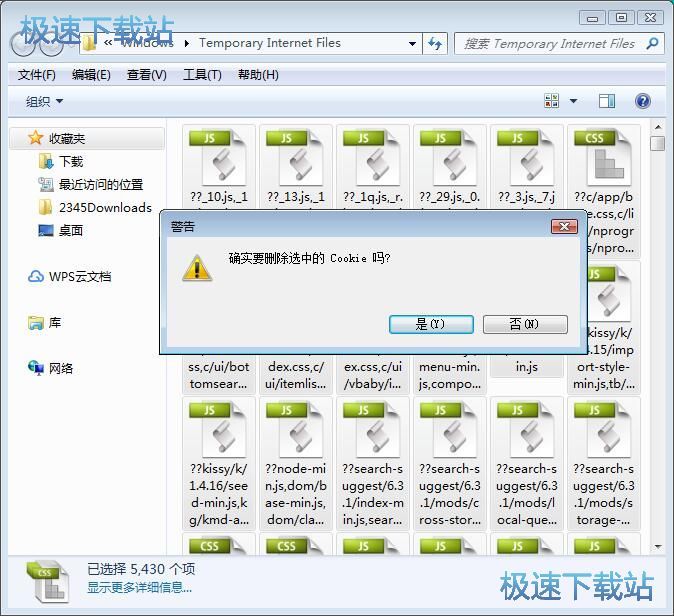Click the vertical scrollbar thumb

(658, 144)
